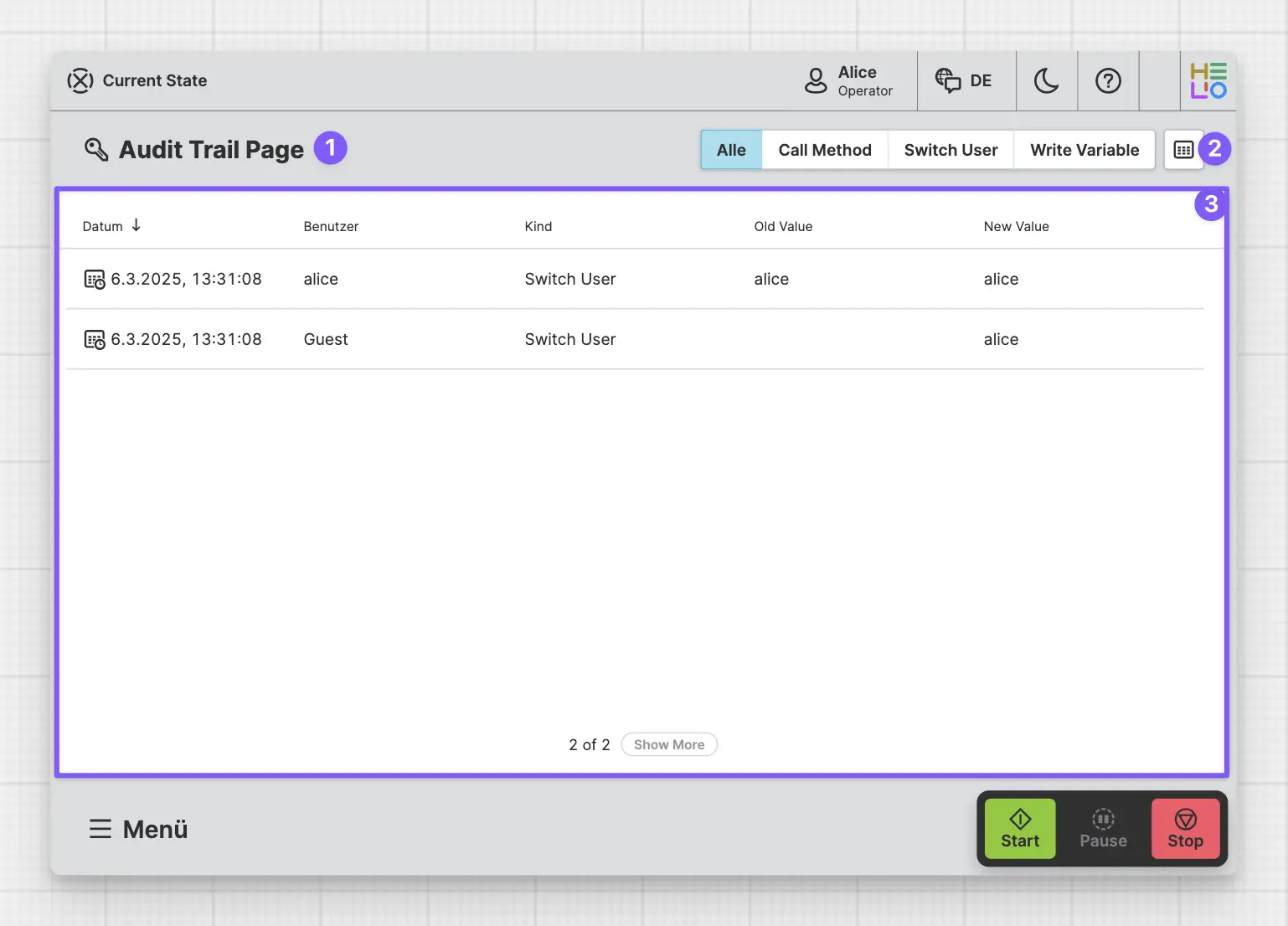
Task: Open the date picker calendar button
Action: [x=1183, y=150]
